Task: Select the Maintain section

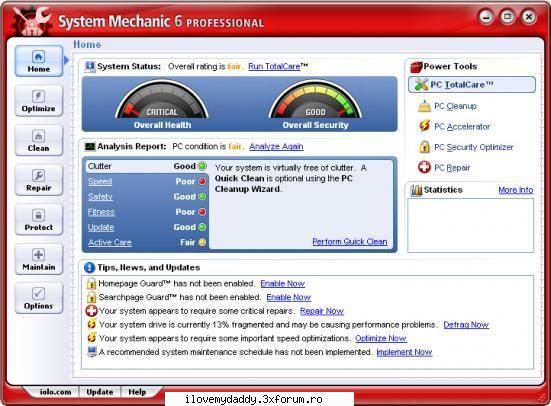Action: (x=39, y=259)
